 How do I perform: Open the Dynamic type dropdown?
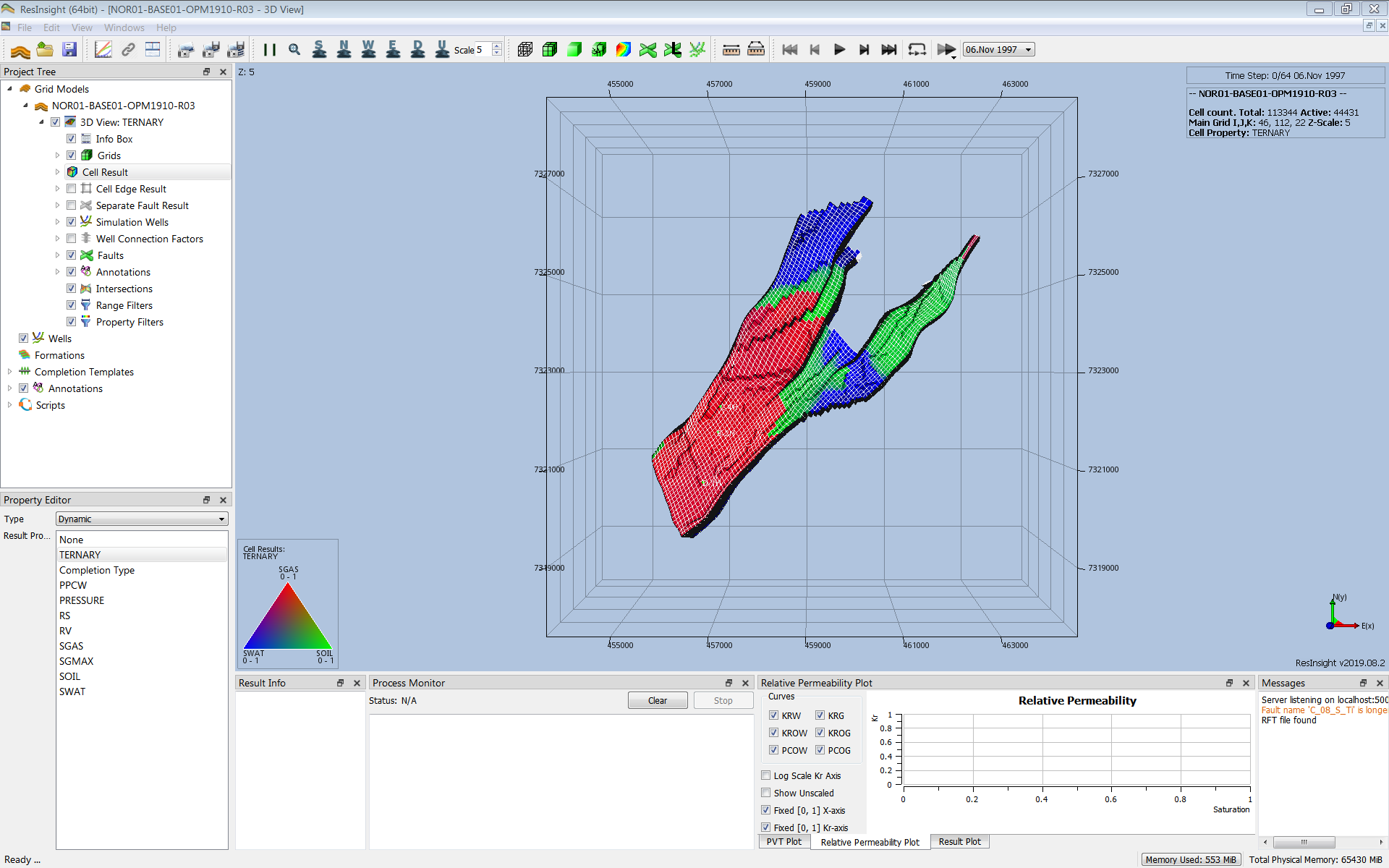tap(142, 519)
